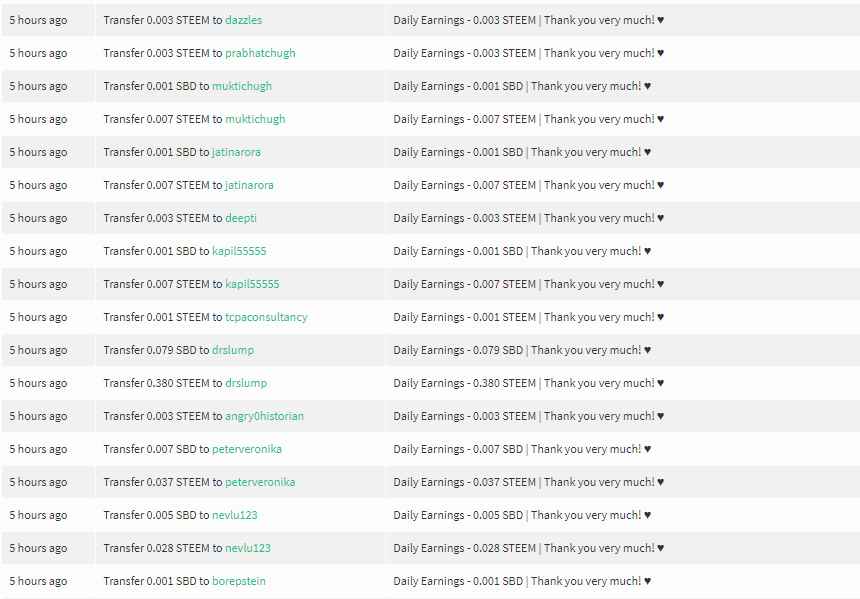Click memo 'Daily Earnings - 0.037 STEEM'
The height and width of the screenshot is (599, 860).
[465, 482]
